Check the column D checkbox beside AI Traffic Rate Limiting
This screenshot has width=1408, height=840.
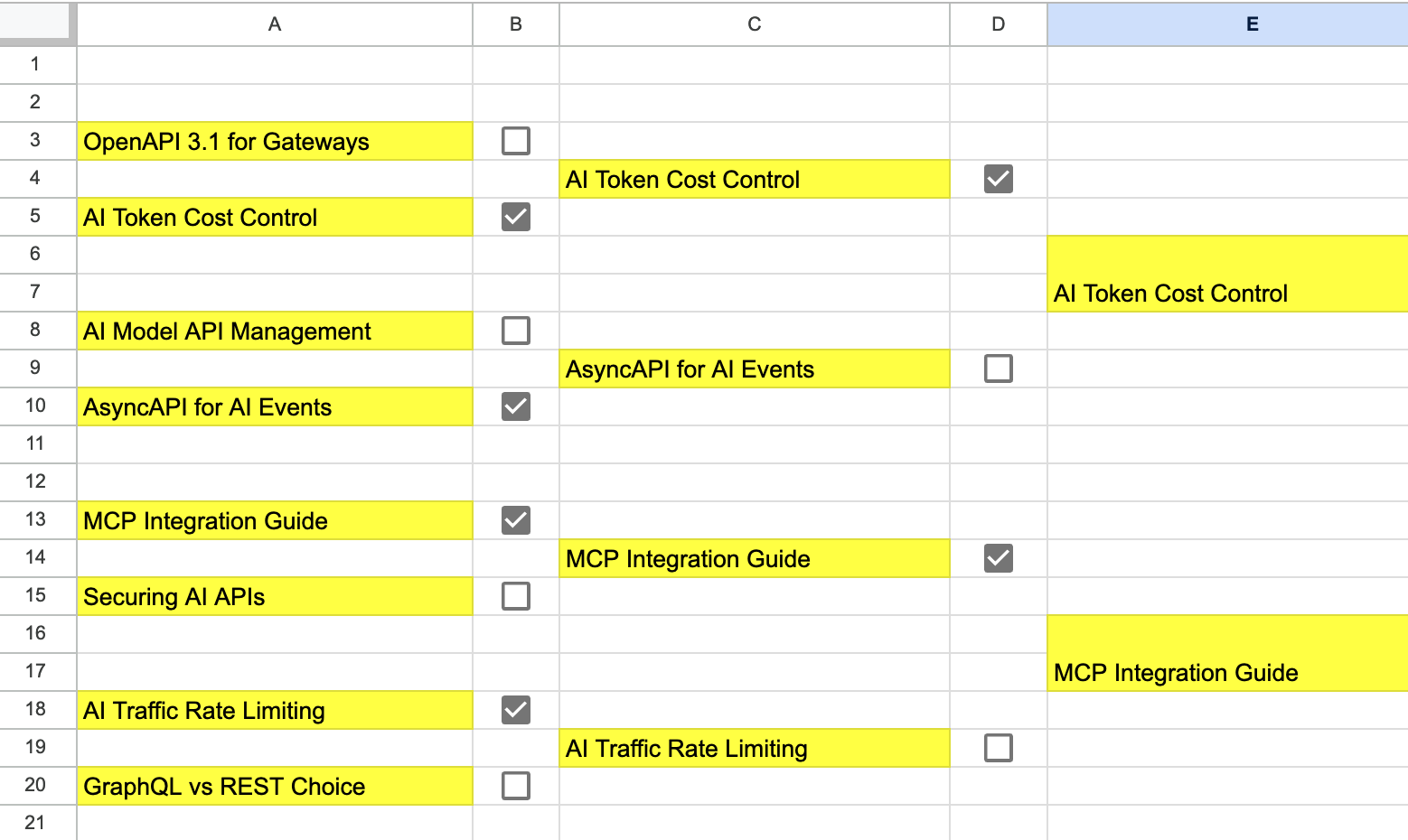pos(999,748)
